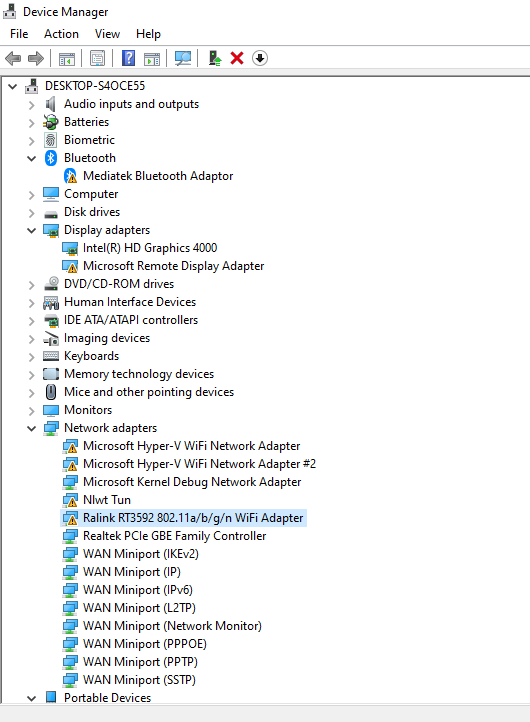
Task: Collapse the Network adapters category
Action: click(31, 428)
